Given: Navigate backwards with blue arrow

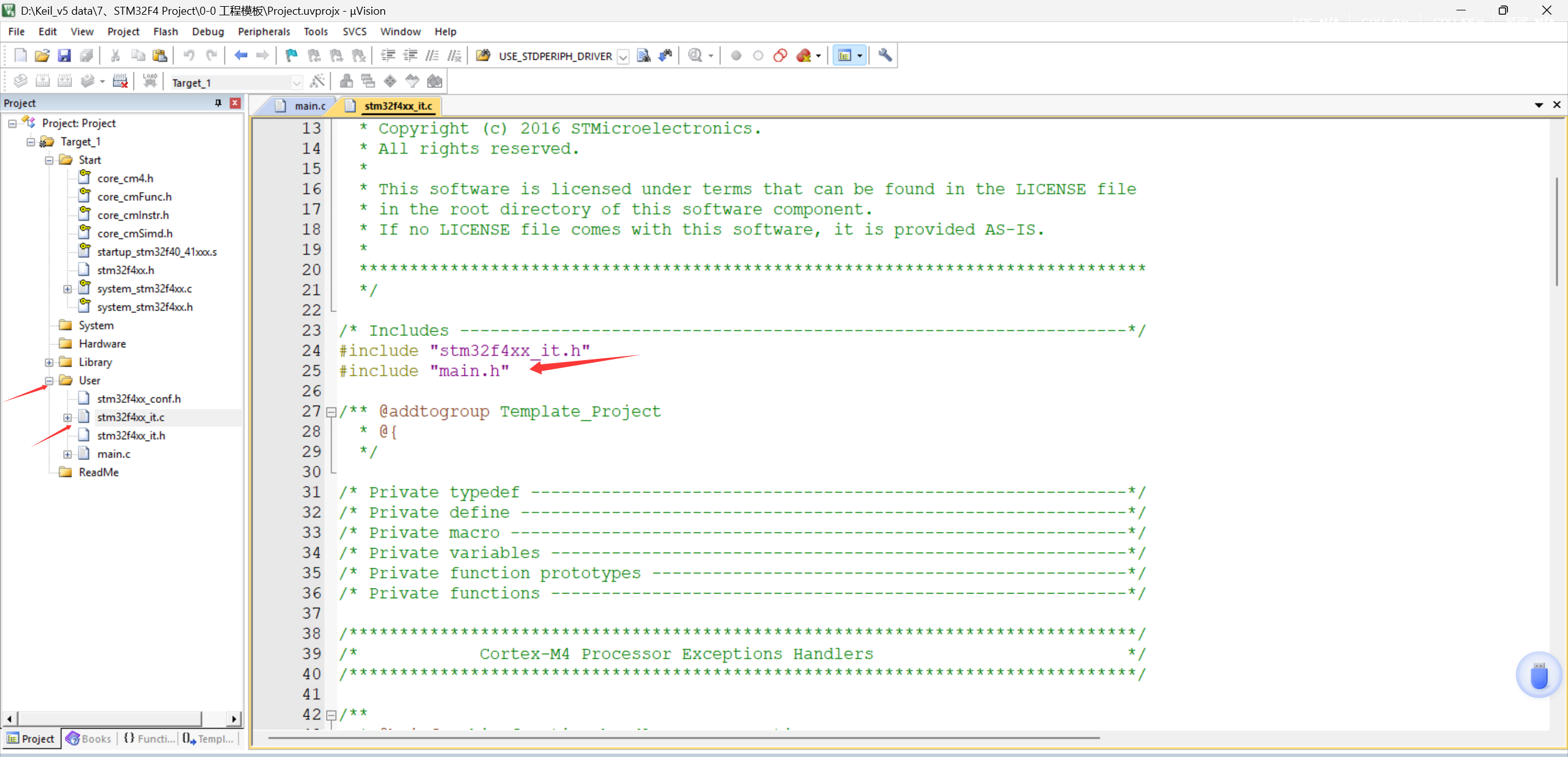Looking at the screenshot, I should [x=240, y=56].
